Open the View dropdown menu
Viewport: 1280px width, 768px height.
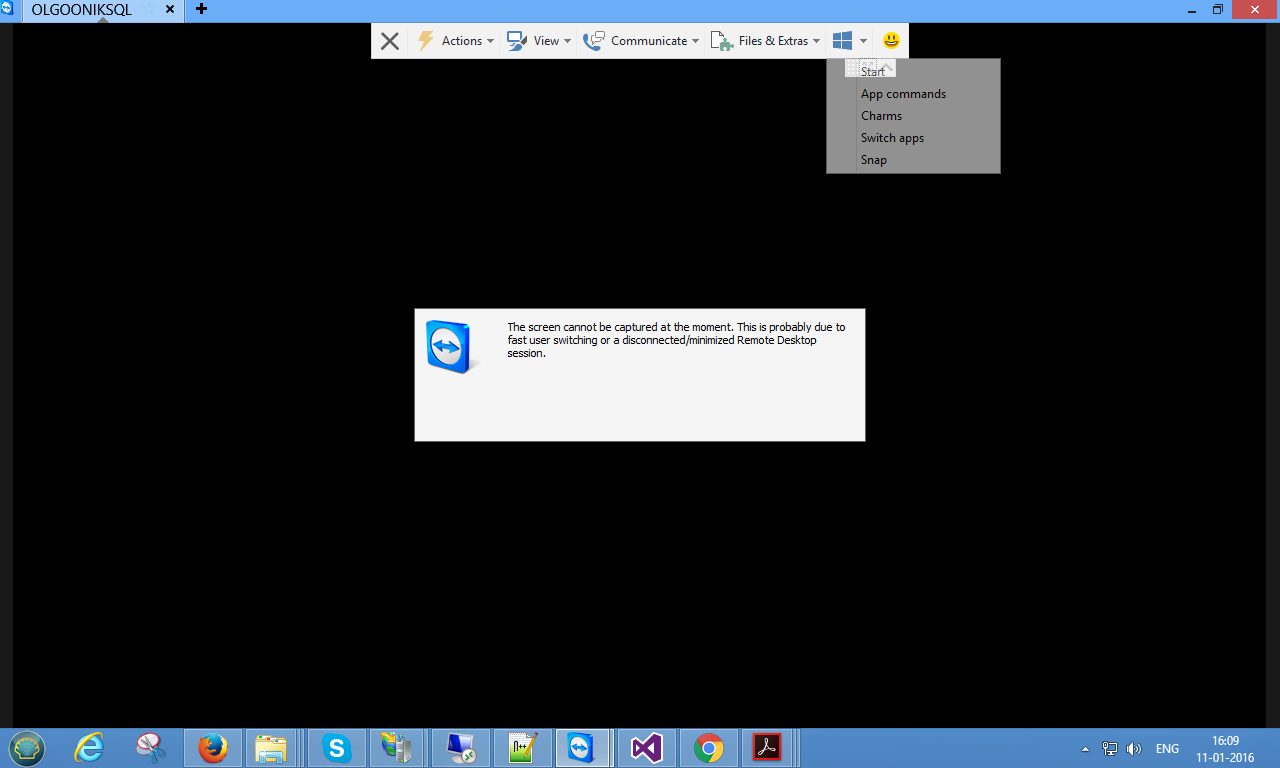tap(538, 41)
